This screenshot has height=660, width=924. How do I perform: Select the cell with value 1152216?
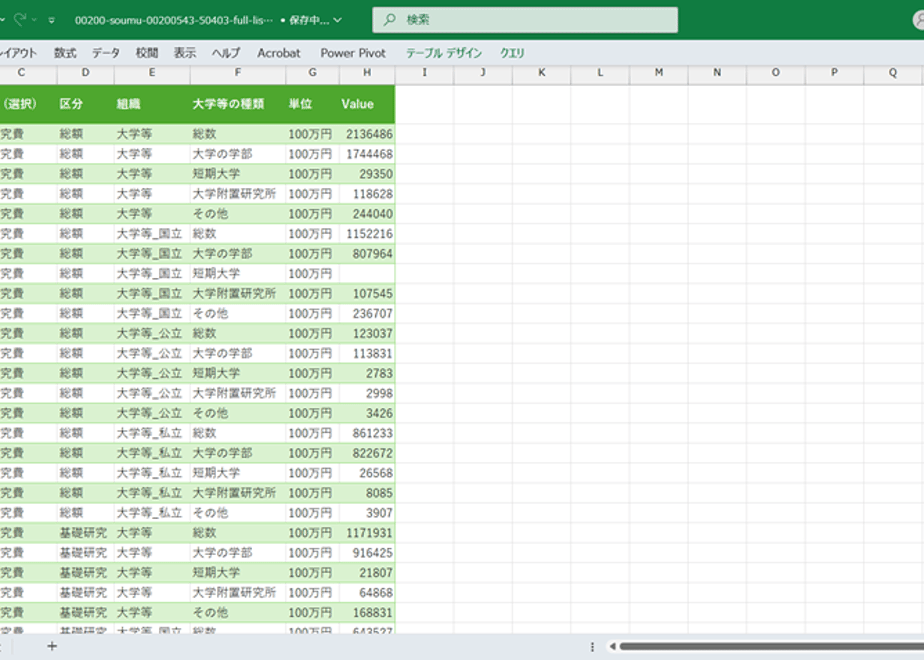click(367, 234)
